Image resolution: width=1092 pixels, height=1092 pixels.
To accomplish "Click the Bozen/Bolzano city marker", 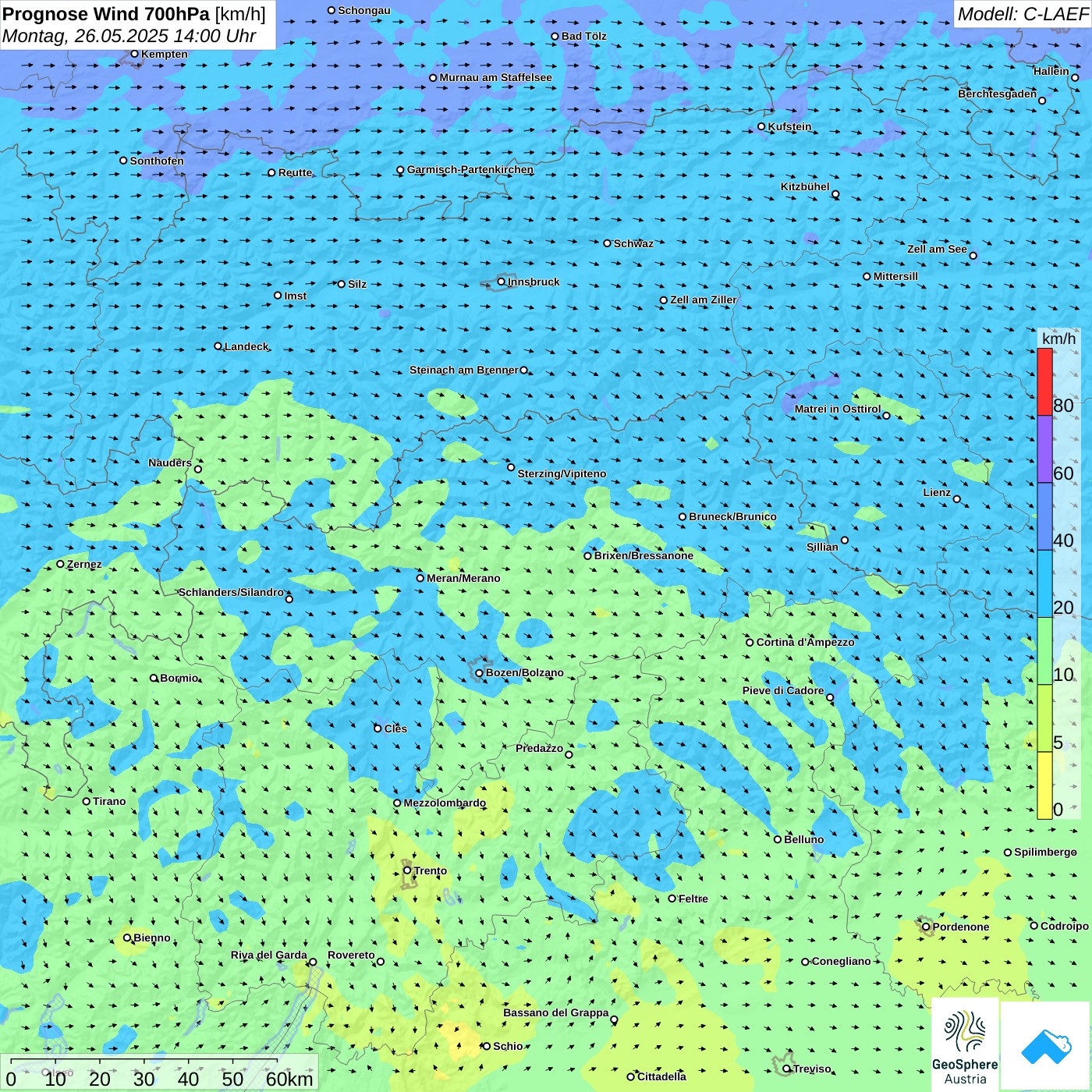I will click(x=480, y=673).
